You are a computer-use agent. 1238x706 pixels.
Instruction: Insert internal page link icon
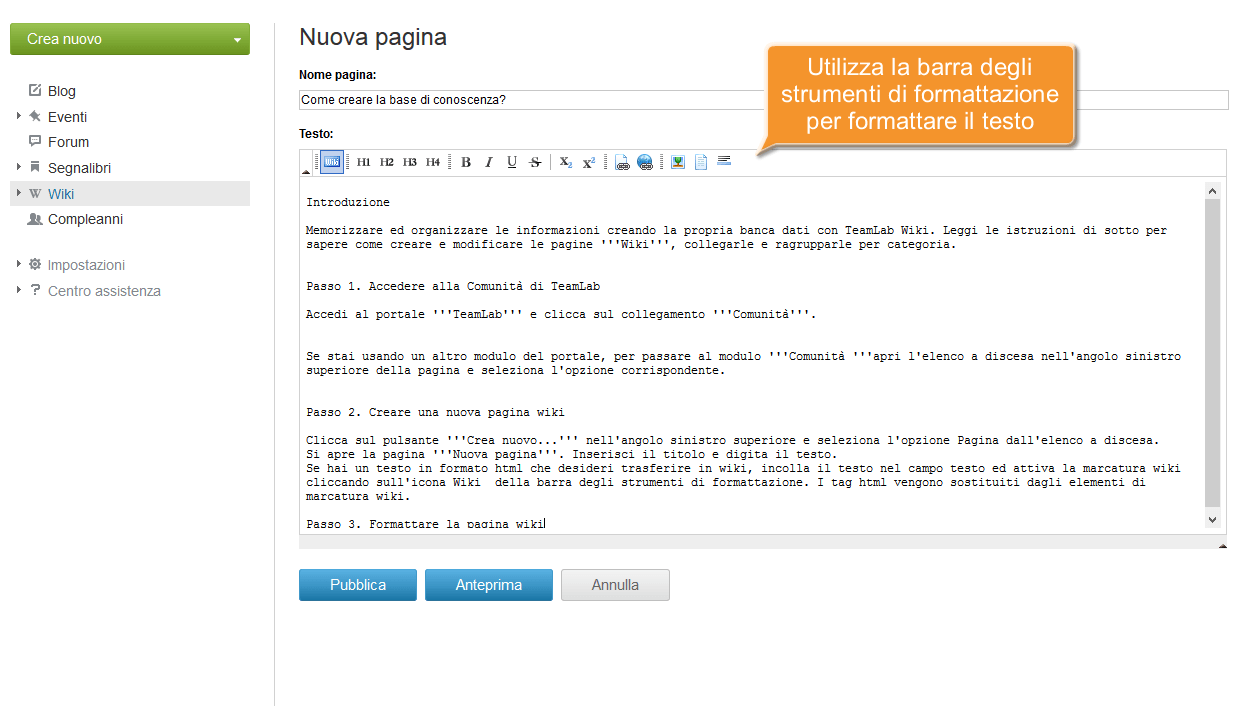coord(622,162)
